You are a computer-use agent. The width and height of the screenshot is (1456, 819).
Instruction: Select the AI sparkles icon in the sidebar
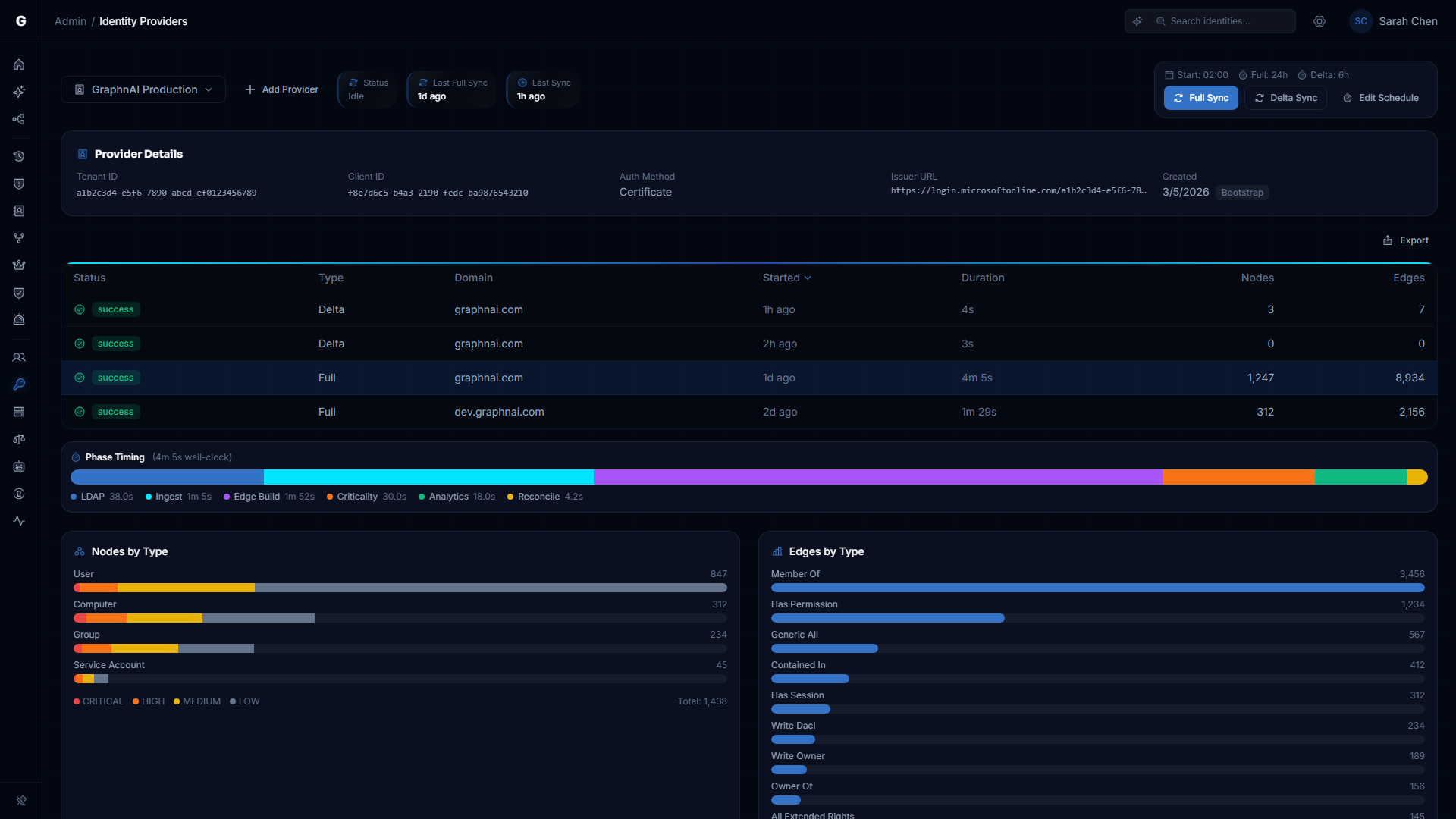click(19, 92)
